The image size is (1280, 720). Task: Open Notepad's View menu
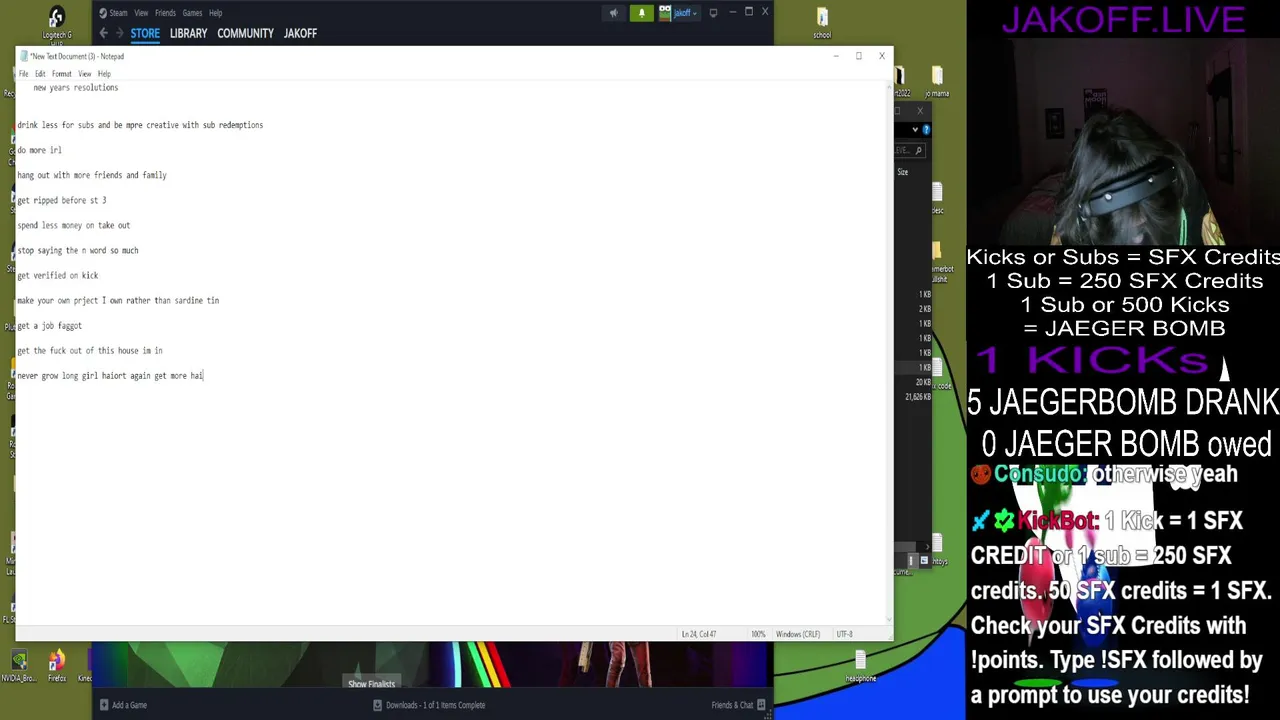(85, 74)
